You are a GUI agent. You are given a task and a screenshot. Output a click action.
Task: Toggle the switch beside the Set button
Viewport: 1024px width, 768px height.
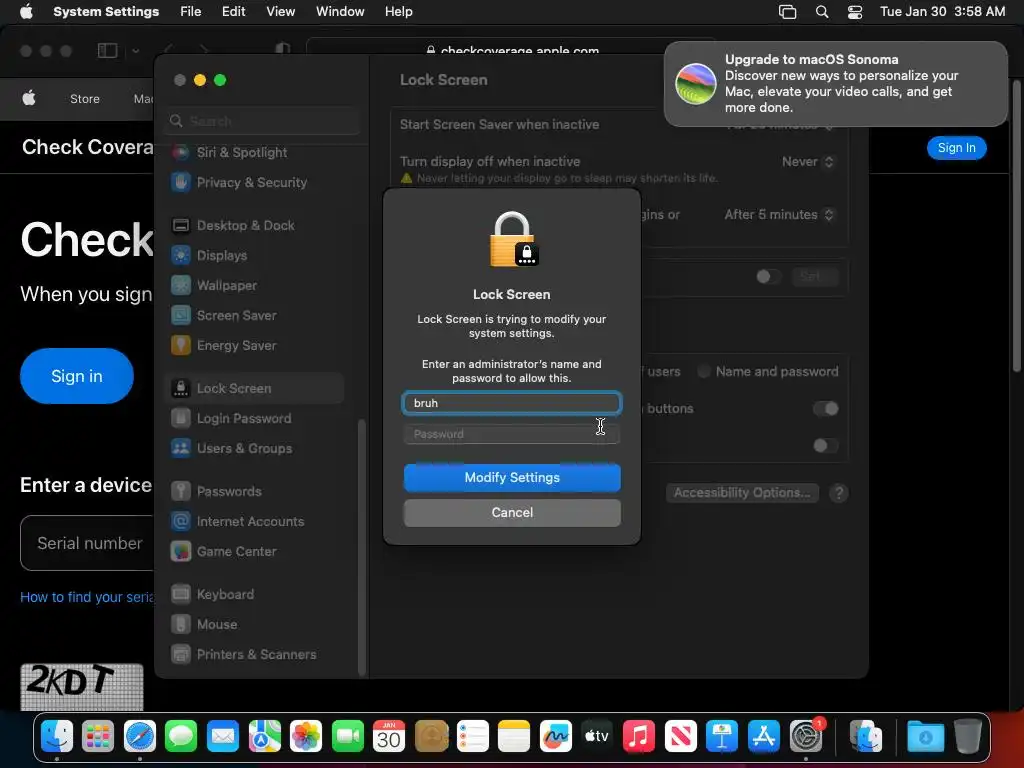click(768, 276)
